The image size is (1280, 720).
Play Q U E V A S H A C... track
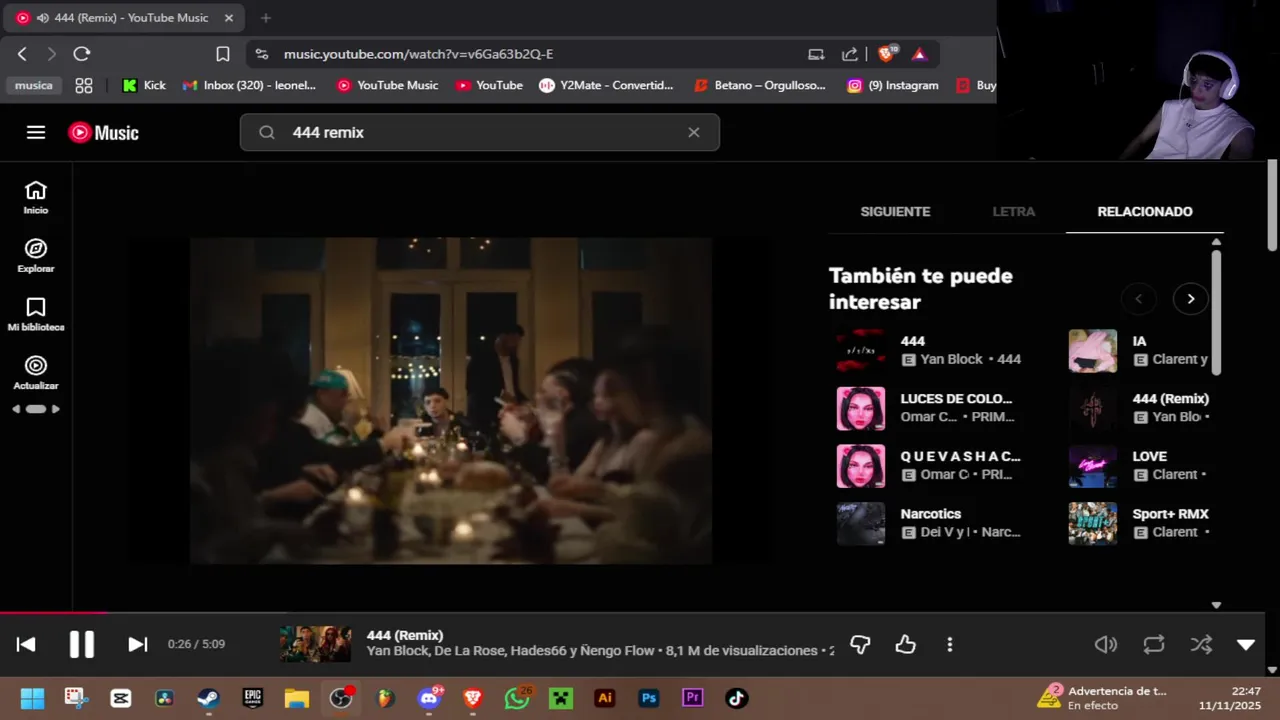click(861, 466)
